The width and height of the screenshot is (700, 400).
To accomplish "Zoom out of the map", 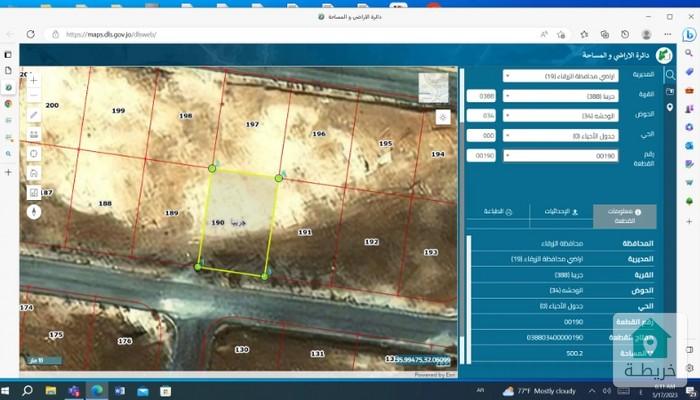I will point(34,95).
